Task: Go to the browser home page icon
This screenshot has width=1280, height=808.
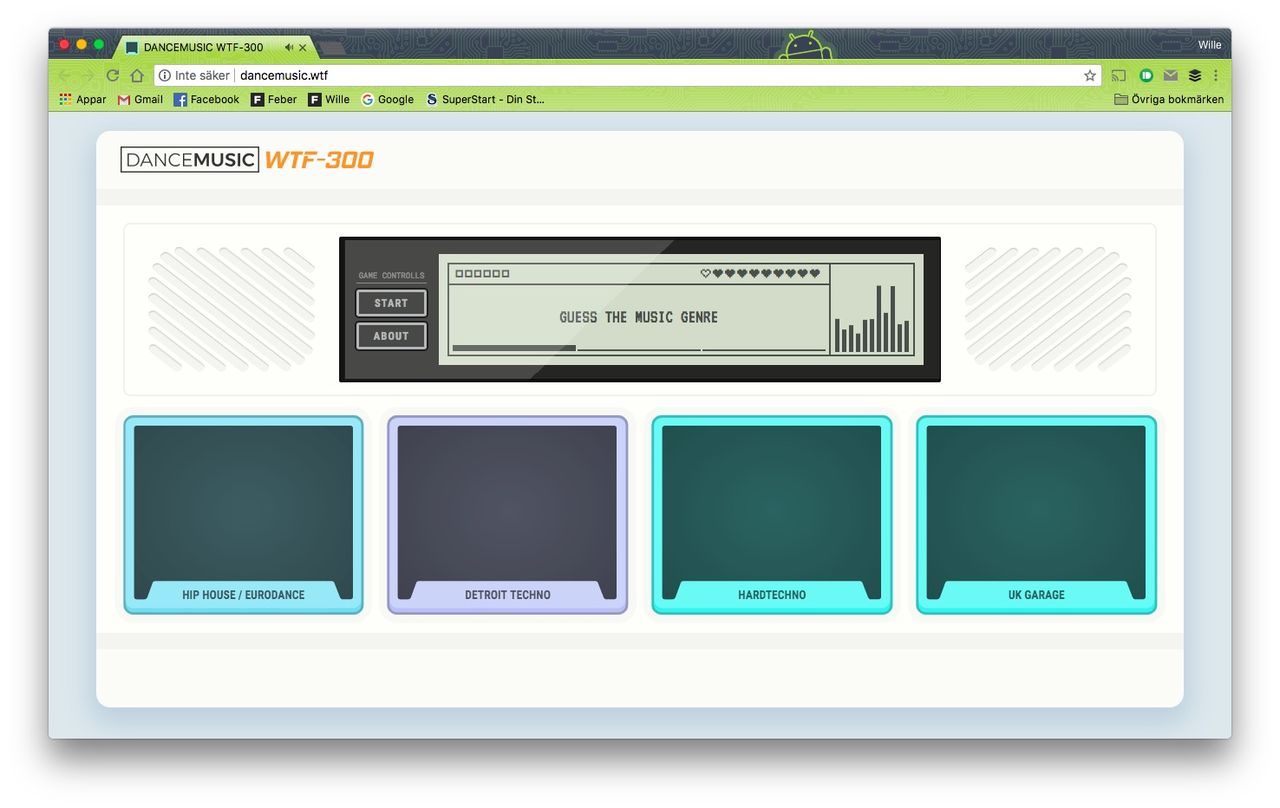Action: pyautogui.click(x=137, y=75)
